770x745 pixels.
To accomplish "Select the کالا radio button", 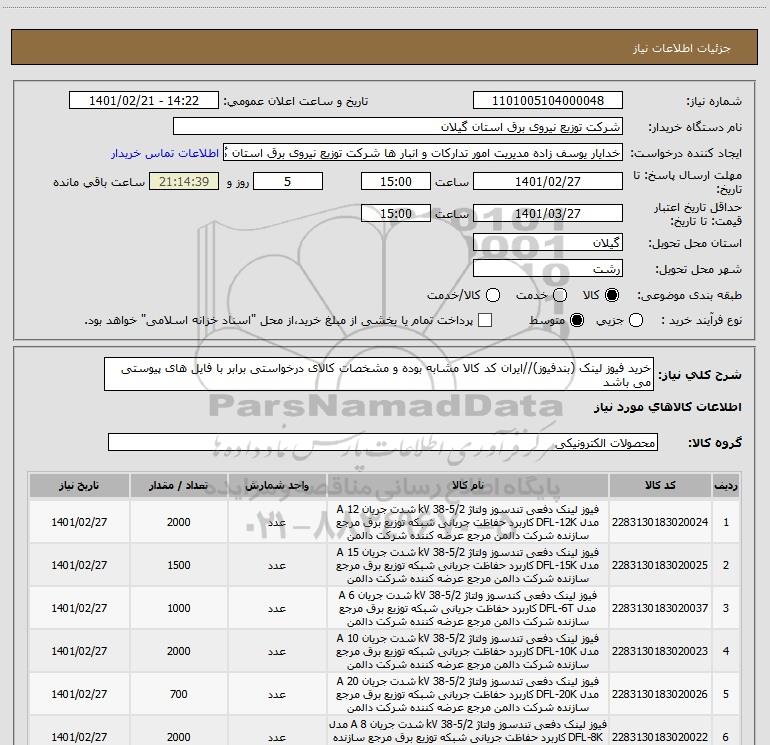I will 612,295.
